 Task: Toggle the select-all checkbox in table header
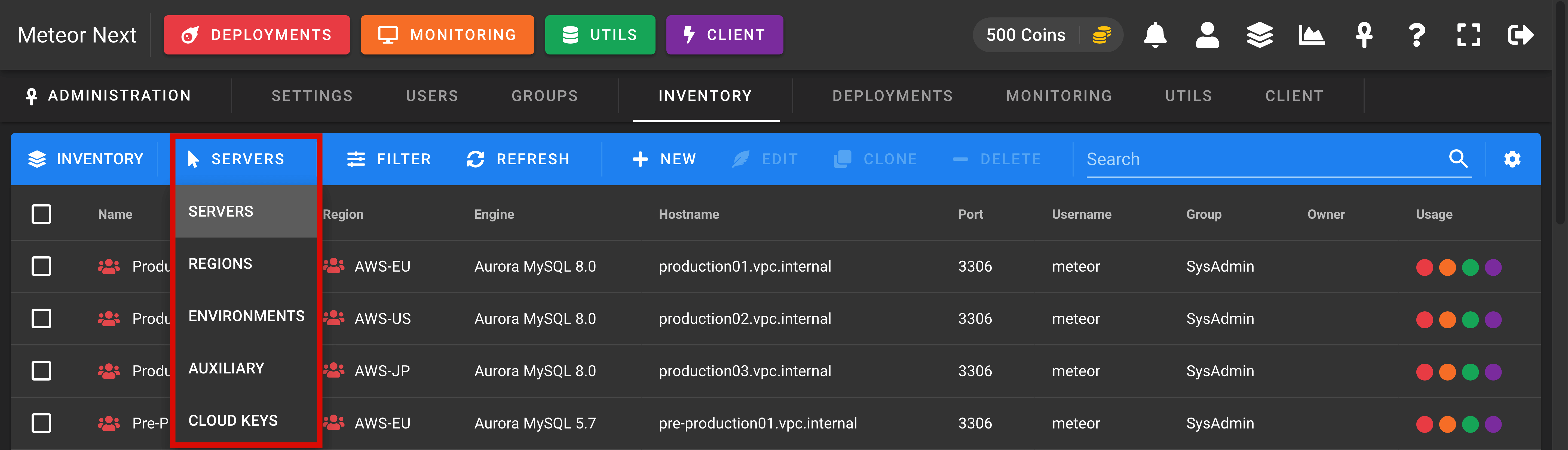(x=41, y=214)
